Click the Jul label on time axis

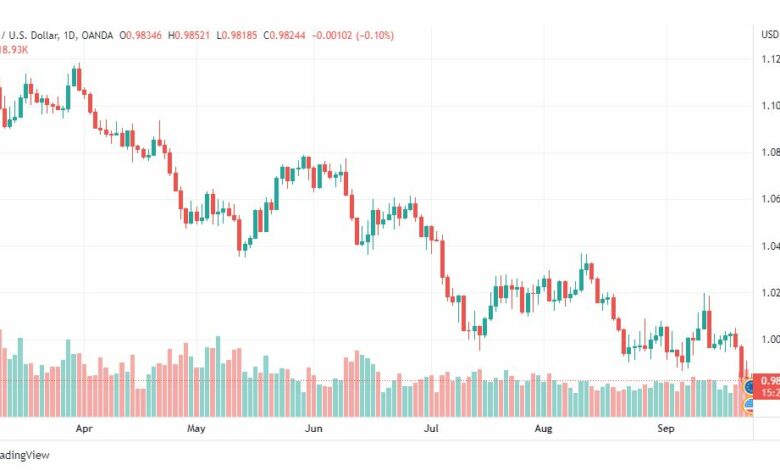click(431, 428)
